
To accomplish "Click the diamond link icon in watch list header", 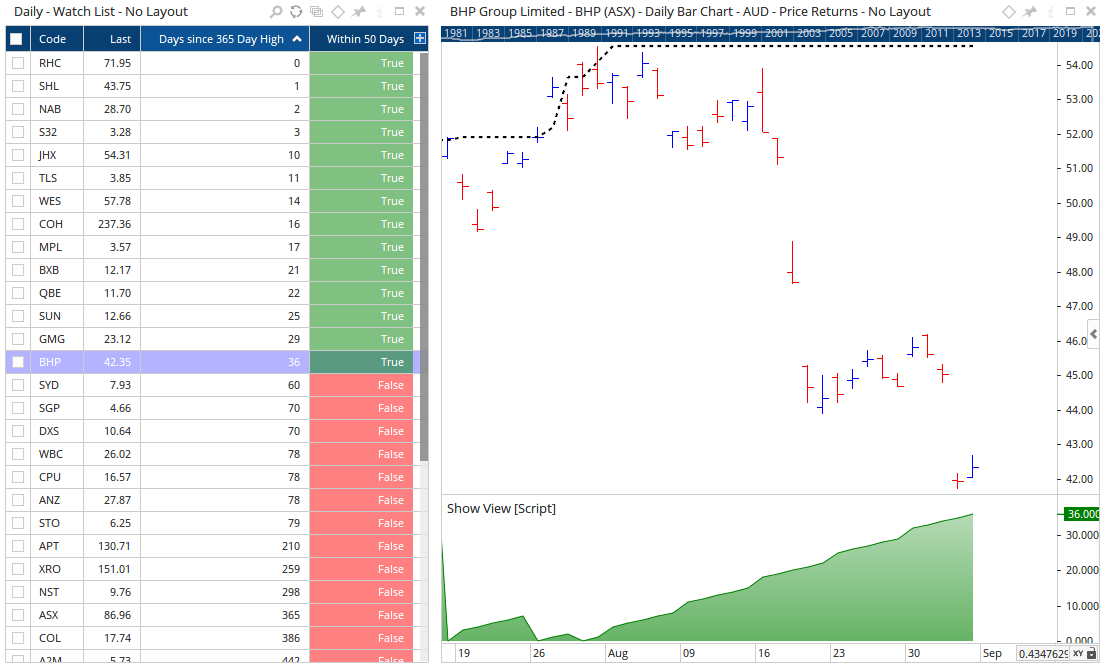I will pyautogui.click(x=338, y=11).
